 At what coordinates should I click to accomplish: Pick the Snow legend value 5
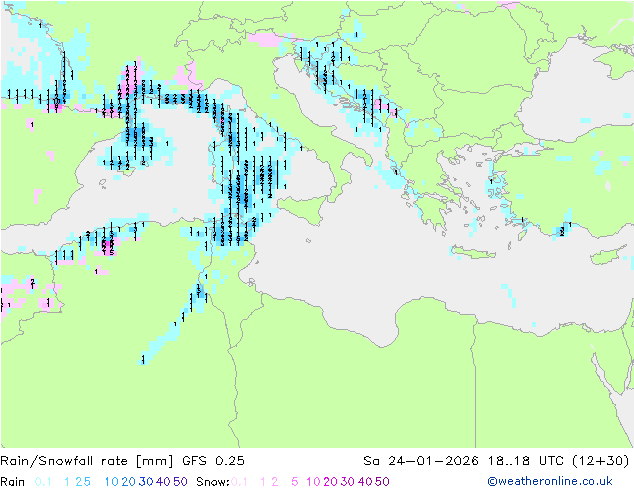coord(294,482)
